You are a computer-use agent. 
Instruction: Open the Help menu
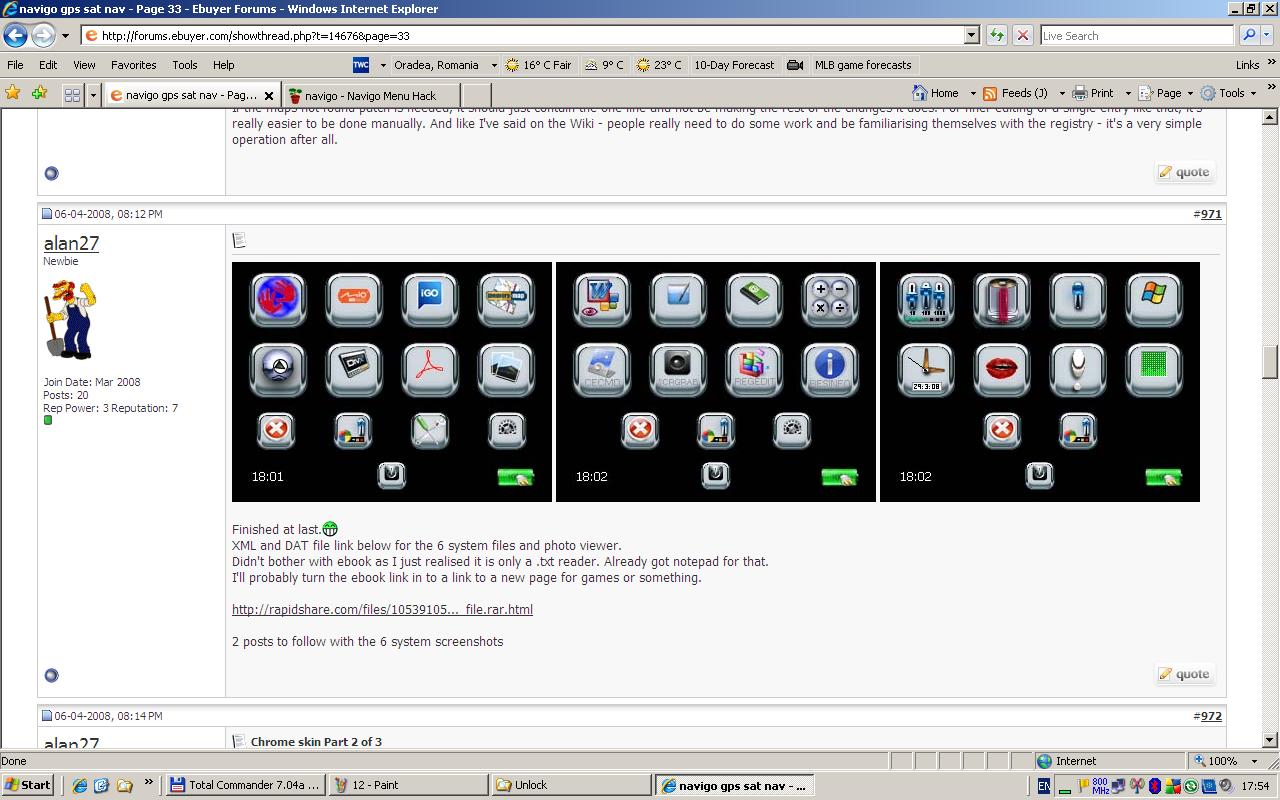(x=224, y=65)
